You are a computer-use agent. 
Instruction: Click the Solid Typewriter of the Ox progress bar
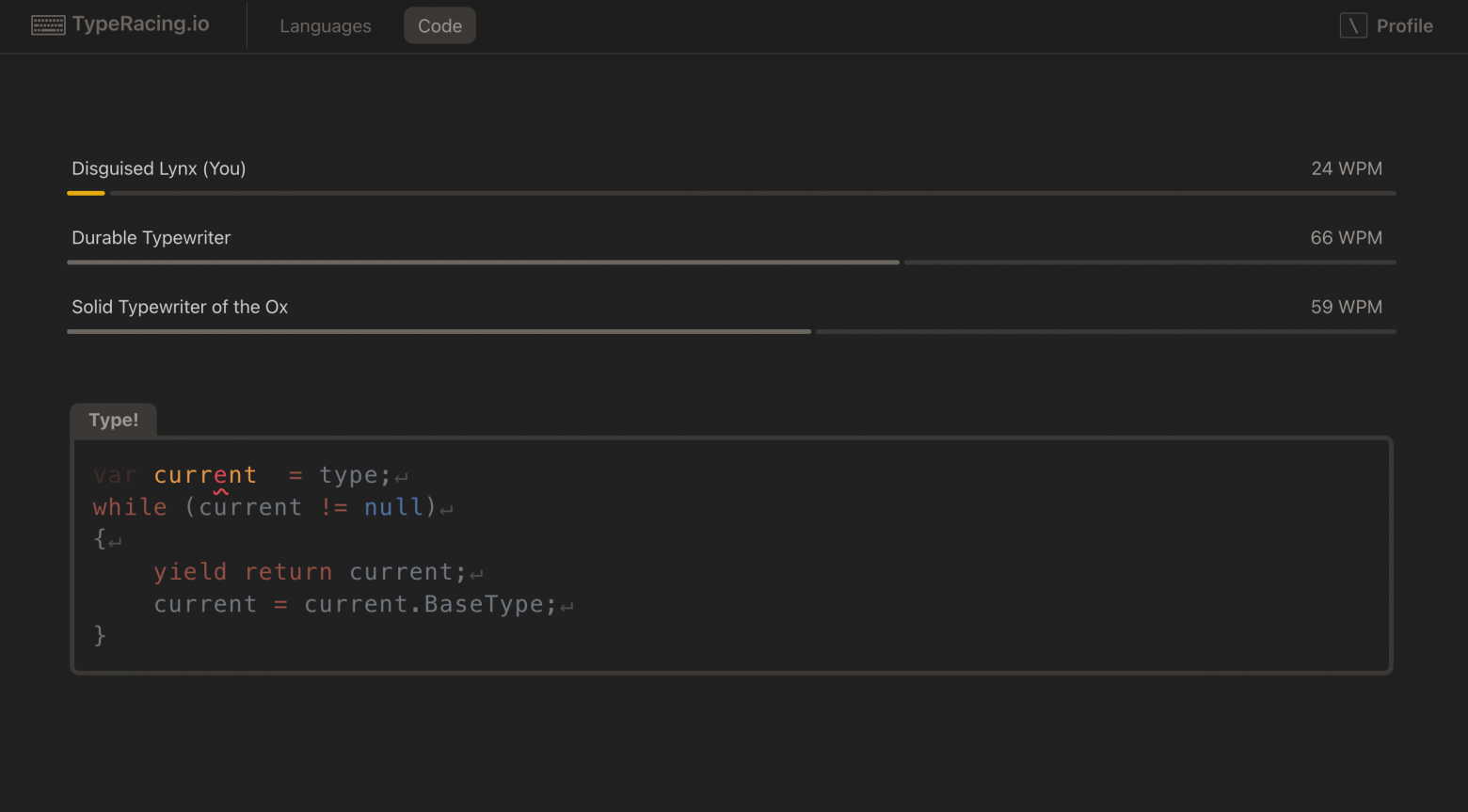(x=731, y=331)
